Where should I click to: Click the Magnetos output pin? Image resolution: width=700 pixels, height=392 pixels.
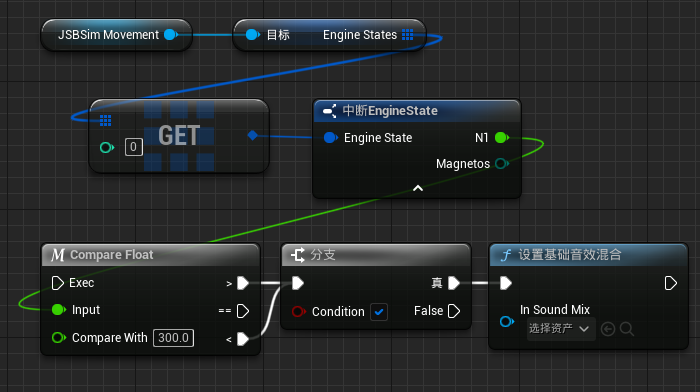point(502,164)
